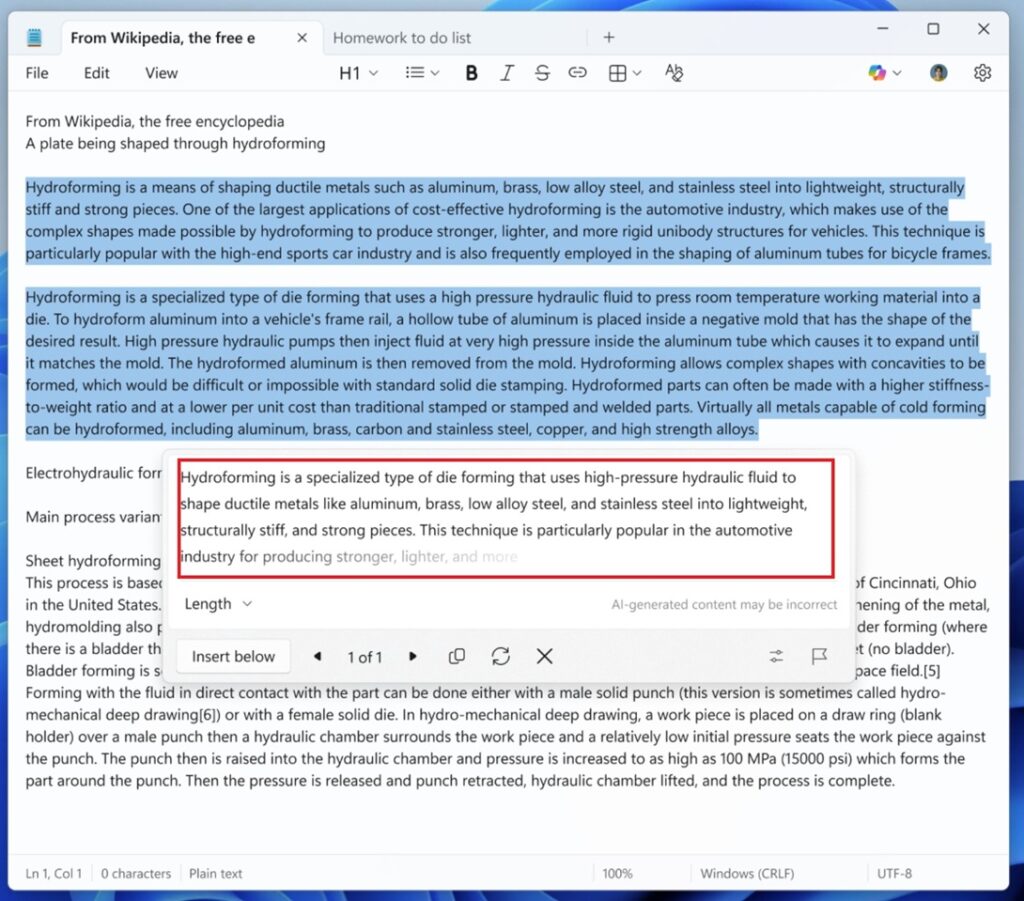
Task: Open the Length dropdown
Action: (x=217, y=604)
